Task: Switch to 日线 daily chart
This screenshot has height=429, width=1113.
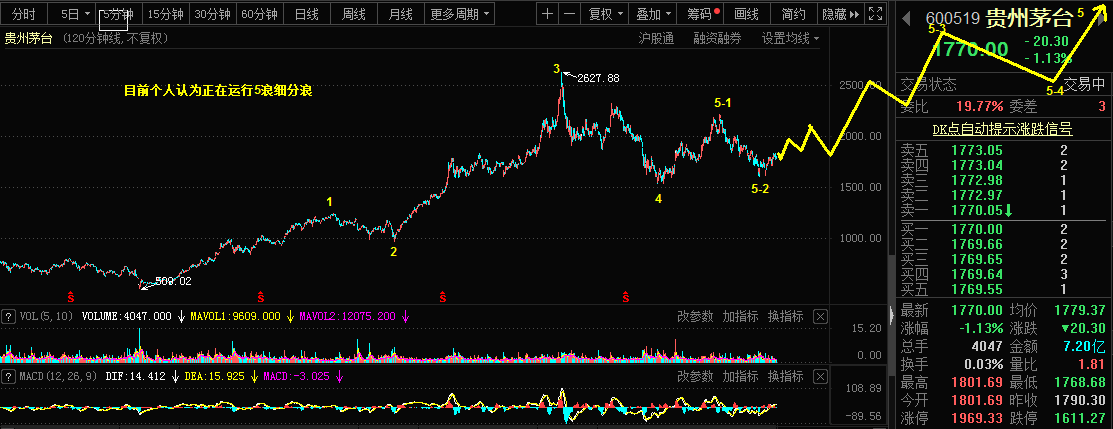Action: (306, 13)
